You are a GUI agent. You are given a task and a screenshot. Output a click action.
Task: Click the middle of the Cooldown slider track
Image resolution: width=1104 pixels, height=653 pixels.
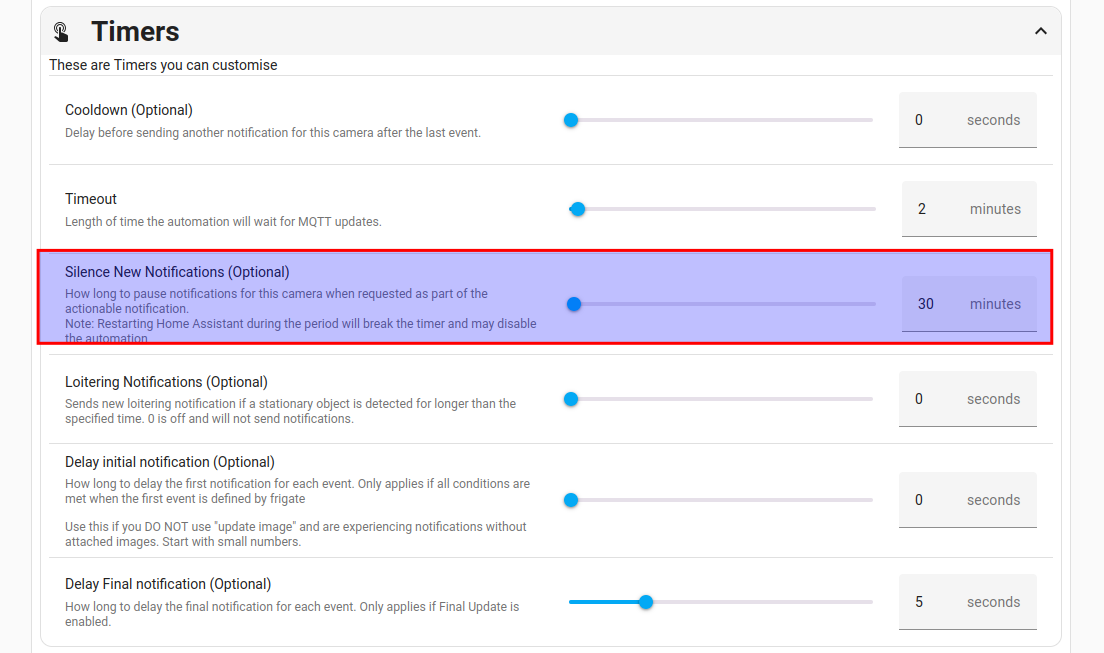[720, 120]
